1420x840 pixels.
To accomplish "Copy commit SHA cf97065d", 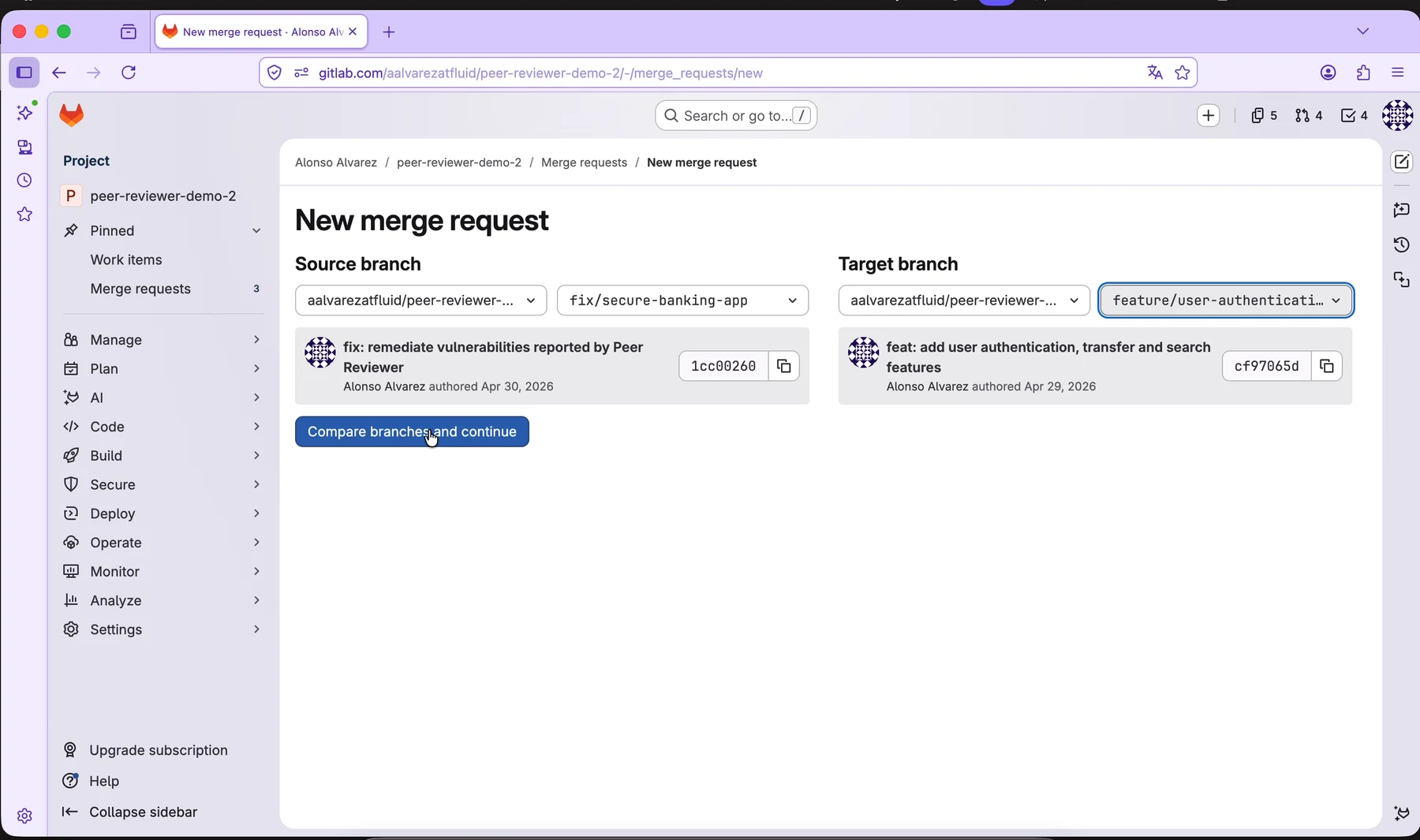I will click(1327, 366).
